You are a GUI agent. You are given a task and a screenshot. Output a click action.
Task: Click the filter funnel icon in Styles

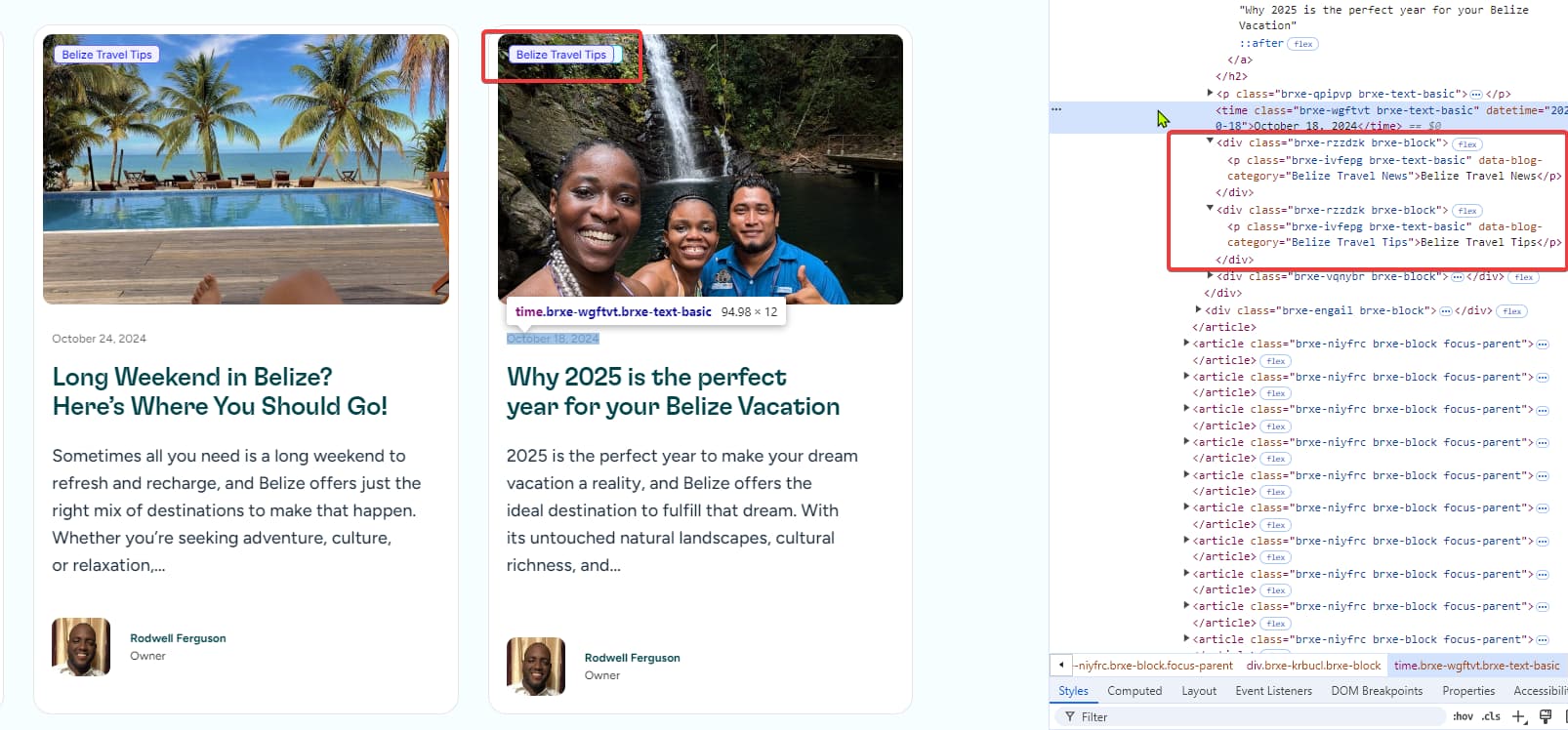(x=1070, y=716)
